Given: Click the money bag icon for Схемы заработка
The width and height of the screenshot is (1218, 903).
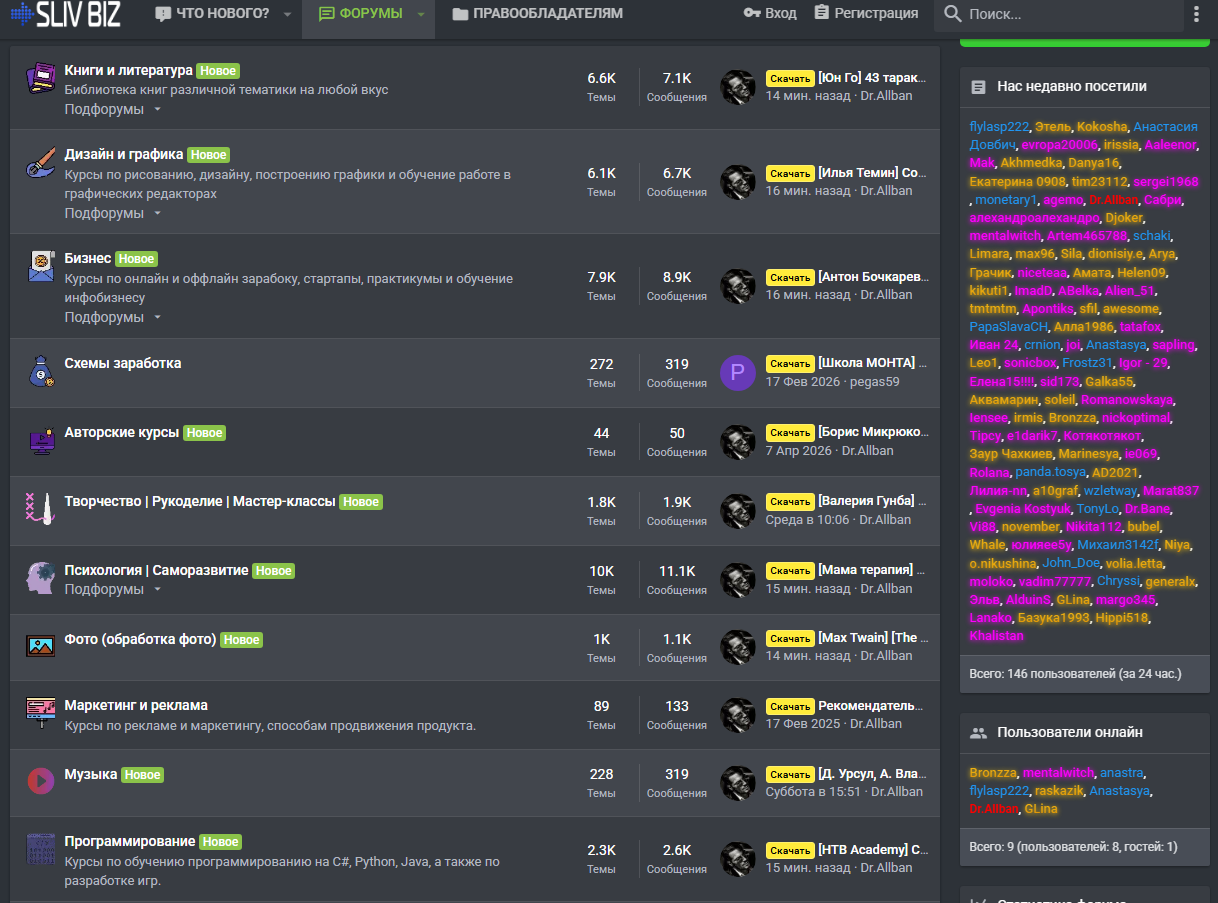Looking at the screenshot, I should pyautogui.click(x=40, y=372).
